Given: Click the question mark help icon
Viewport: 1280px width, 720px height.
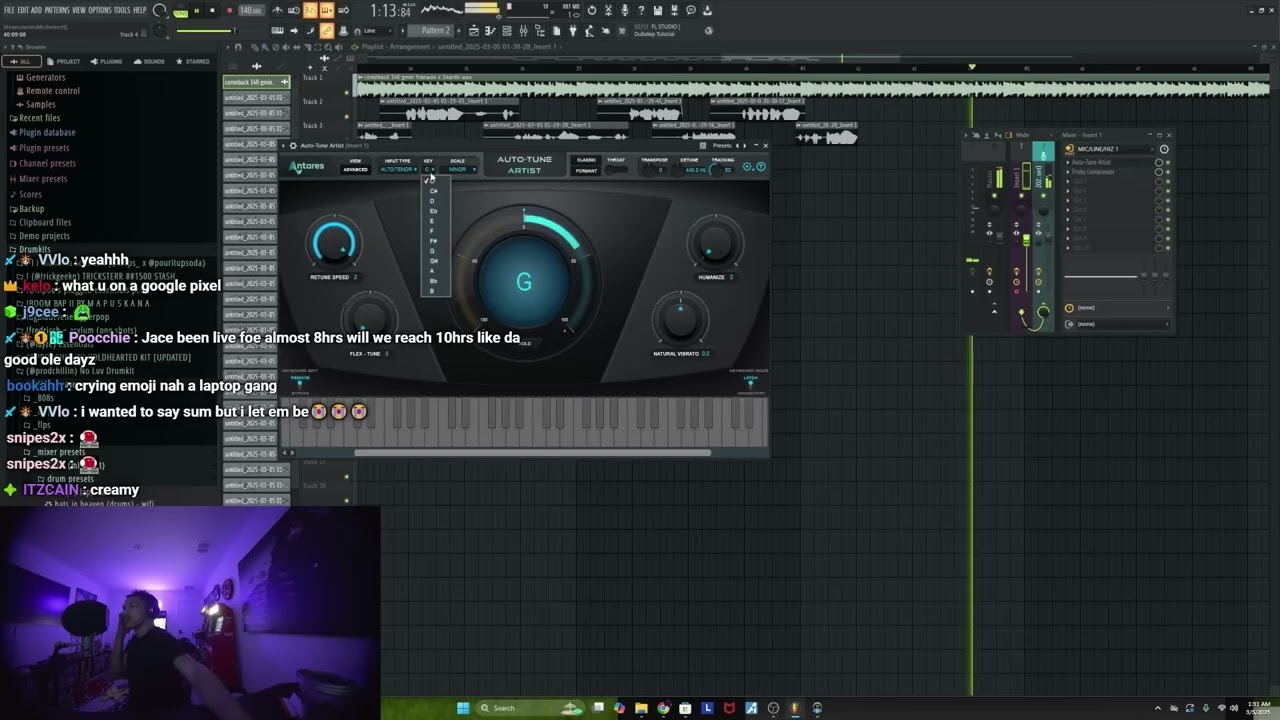Looking at the screenshot, I should coord(641,10).
